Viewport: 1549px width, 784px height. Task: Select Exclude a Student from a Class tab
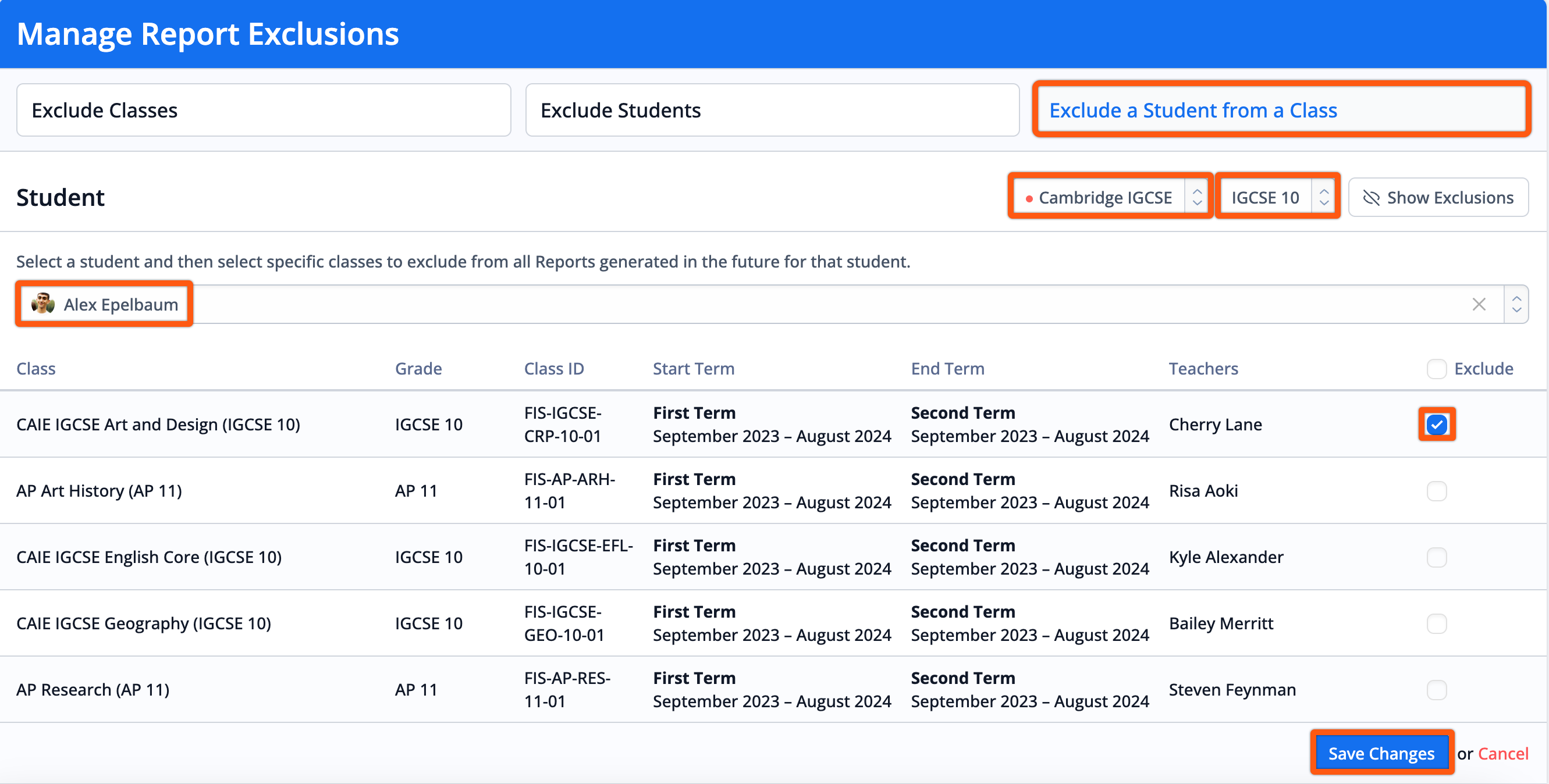pyautogui.click(x=1281, y=110)
